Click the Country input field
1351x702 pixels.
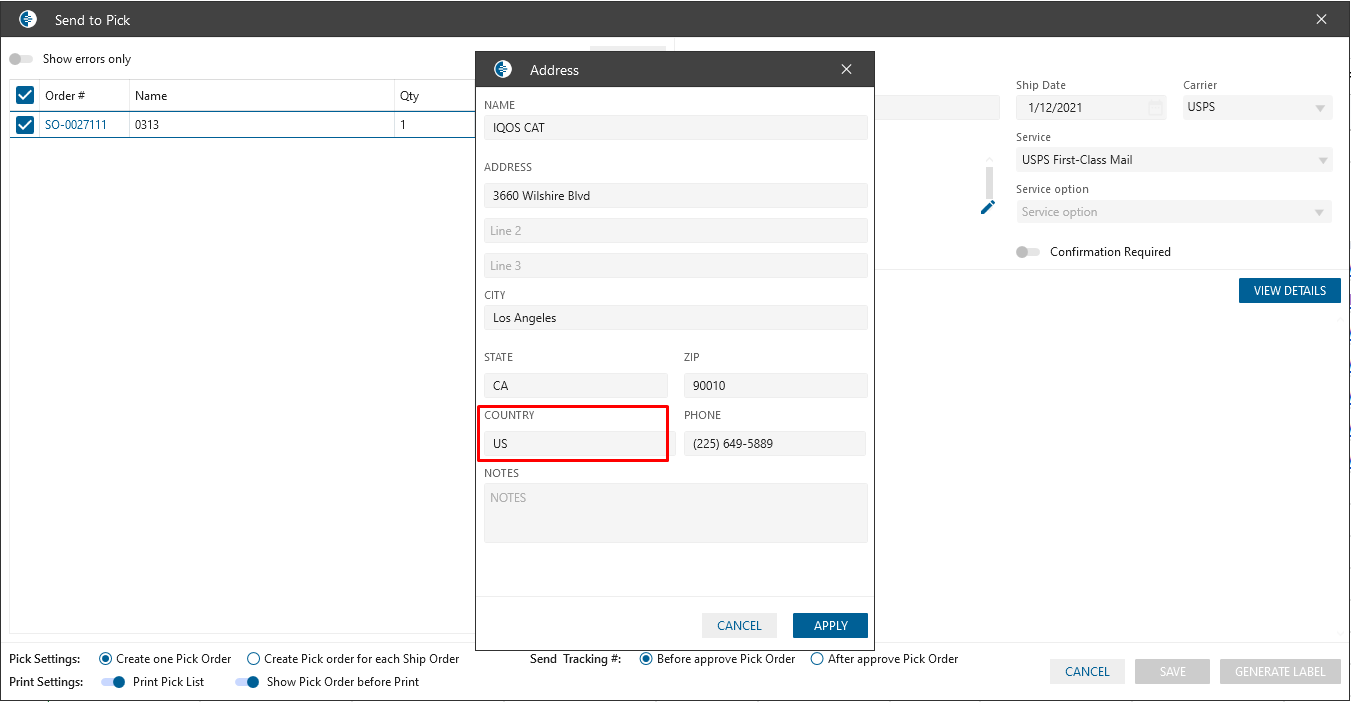coord(575,443)
